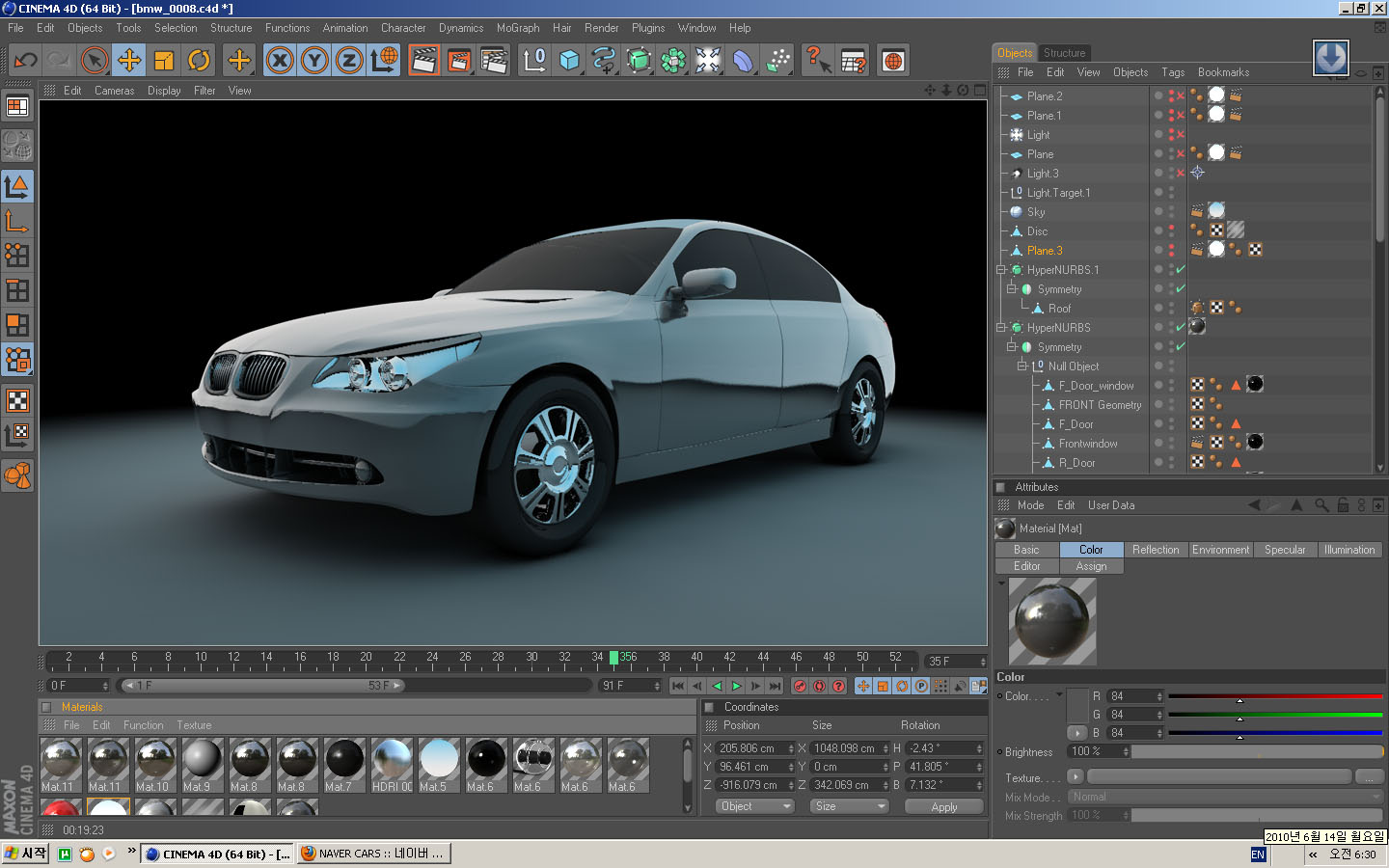This screenshot has height=868, width=1389.
Task: Toggle Sky object visibility dots
Action: 1171,212
